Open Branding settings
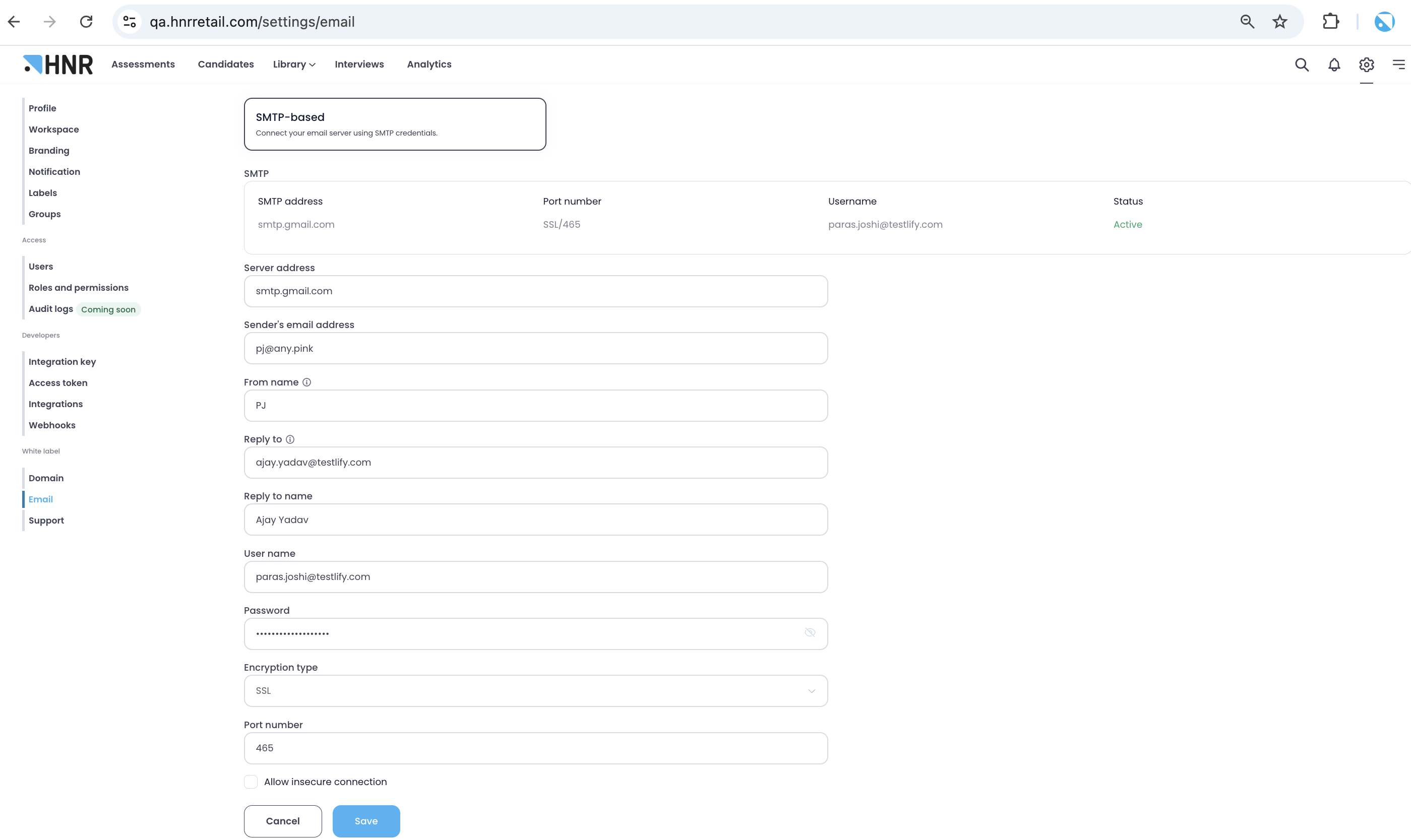 (49, 151)
